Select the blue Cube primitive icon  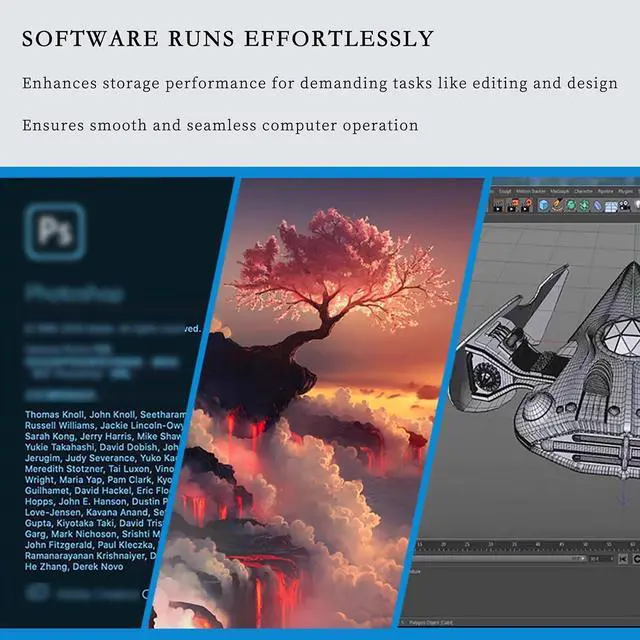coord(544,206)
